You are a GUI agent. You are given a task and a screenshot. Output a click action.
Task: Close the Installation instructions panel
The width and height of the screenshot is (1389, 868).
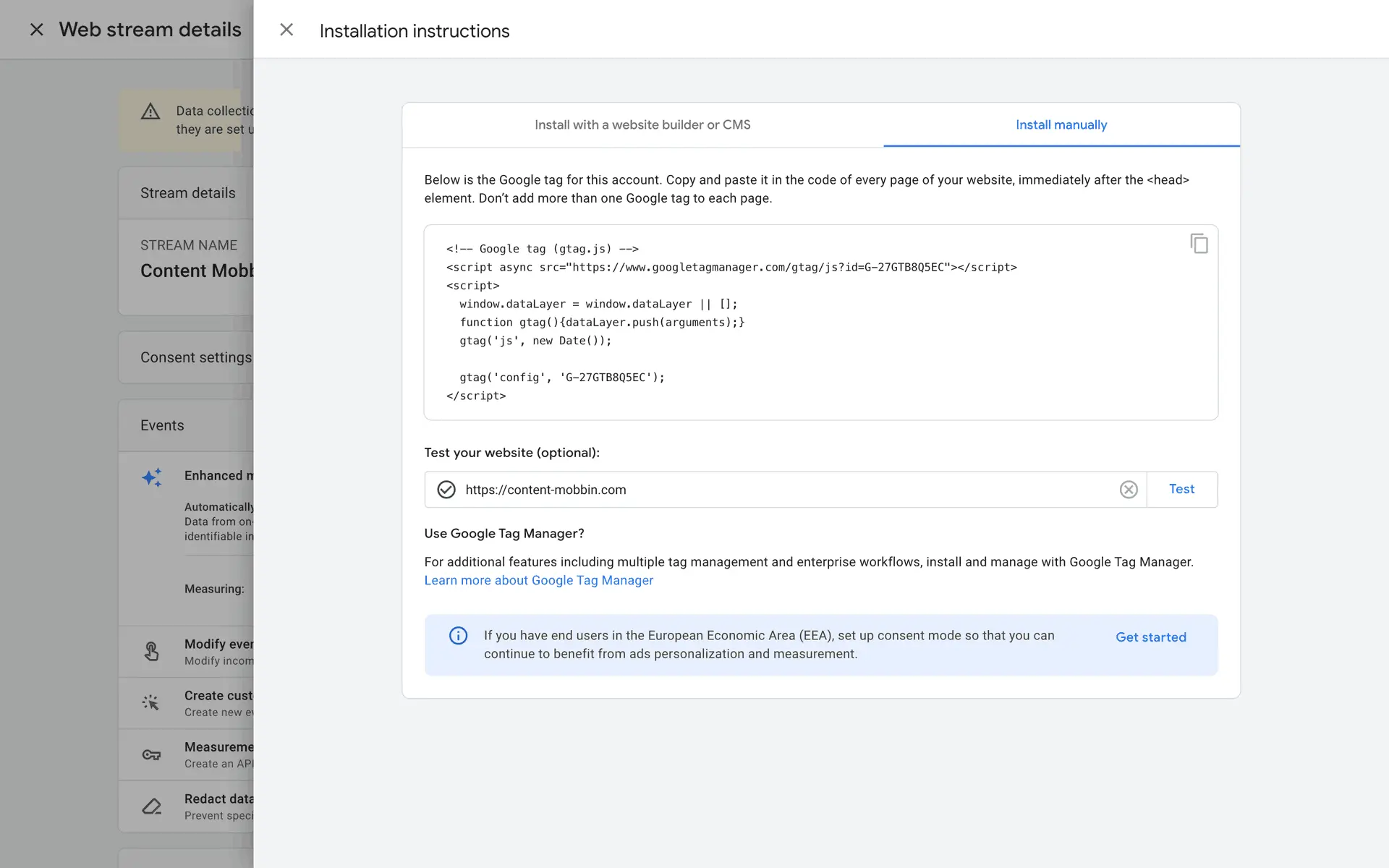click(x=286, y=30)
